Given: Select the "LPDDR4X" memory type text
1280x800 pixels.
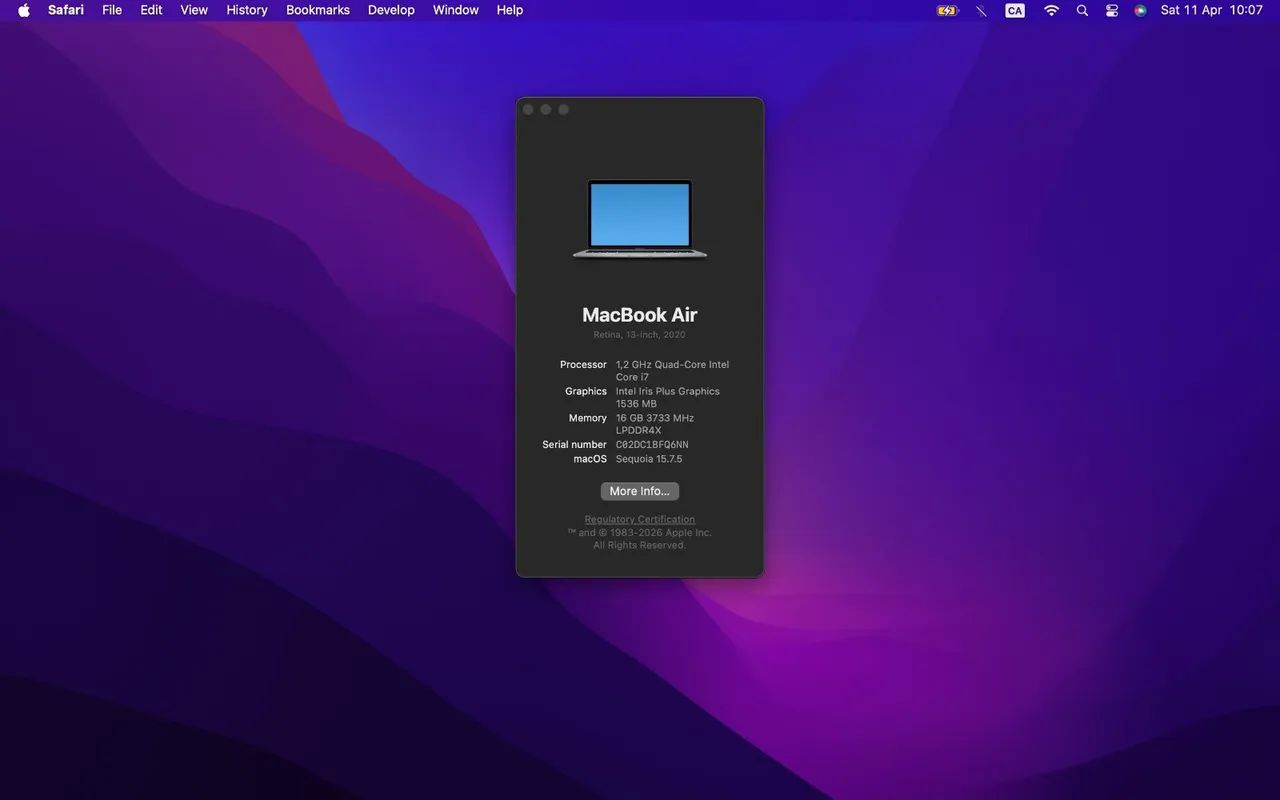Looking at the screenshot, I should [x=638, y=431].
